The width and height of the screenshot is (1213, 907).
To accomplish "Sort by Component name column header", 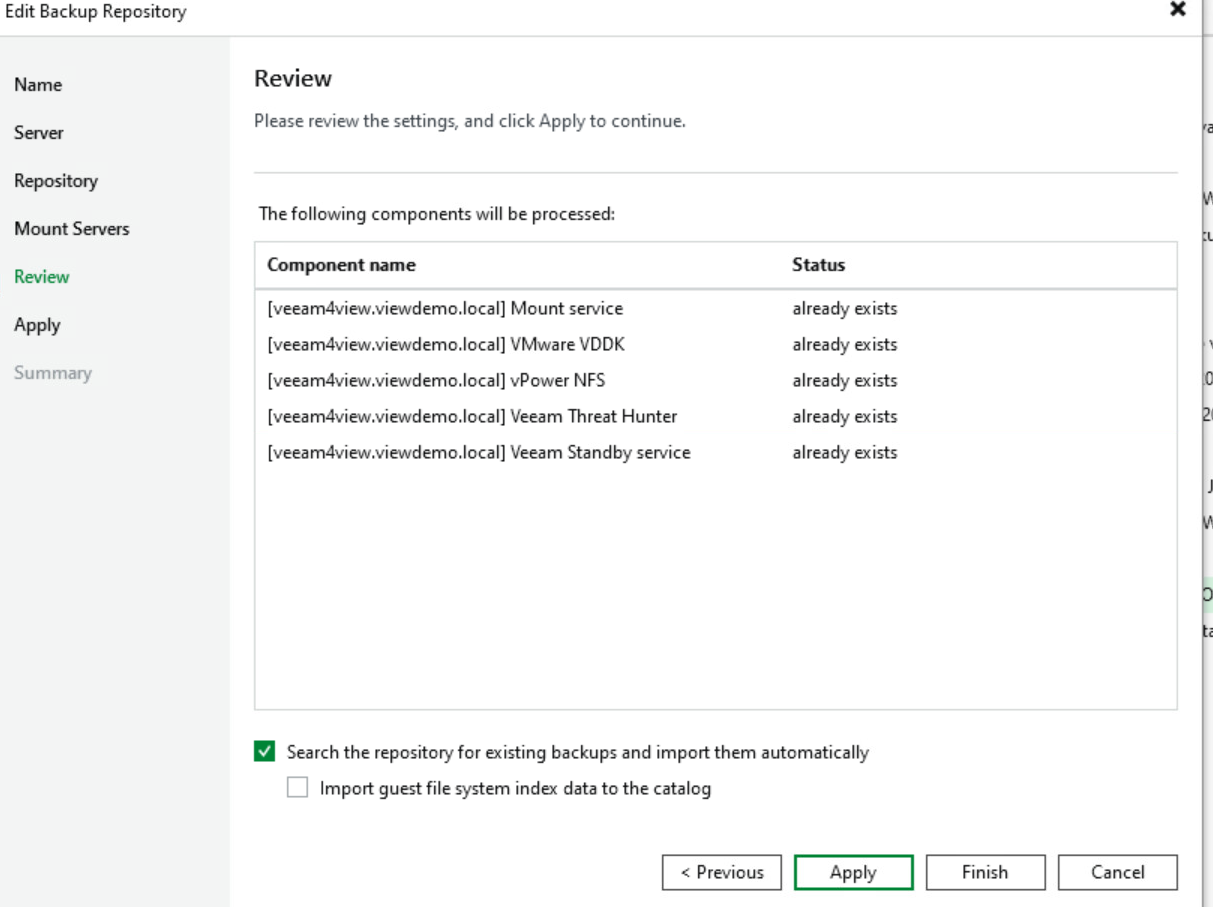I will point(341,265).
